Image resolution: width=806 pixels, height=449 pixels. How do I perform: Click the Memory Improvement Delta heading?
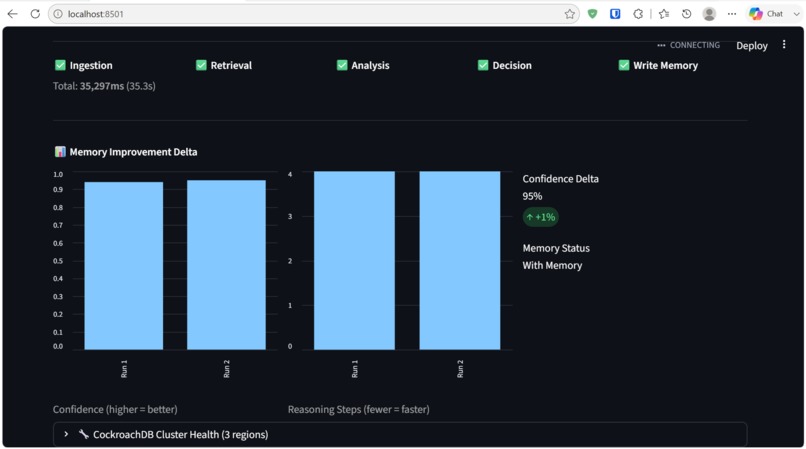133,152
